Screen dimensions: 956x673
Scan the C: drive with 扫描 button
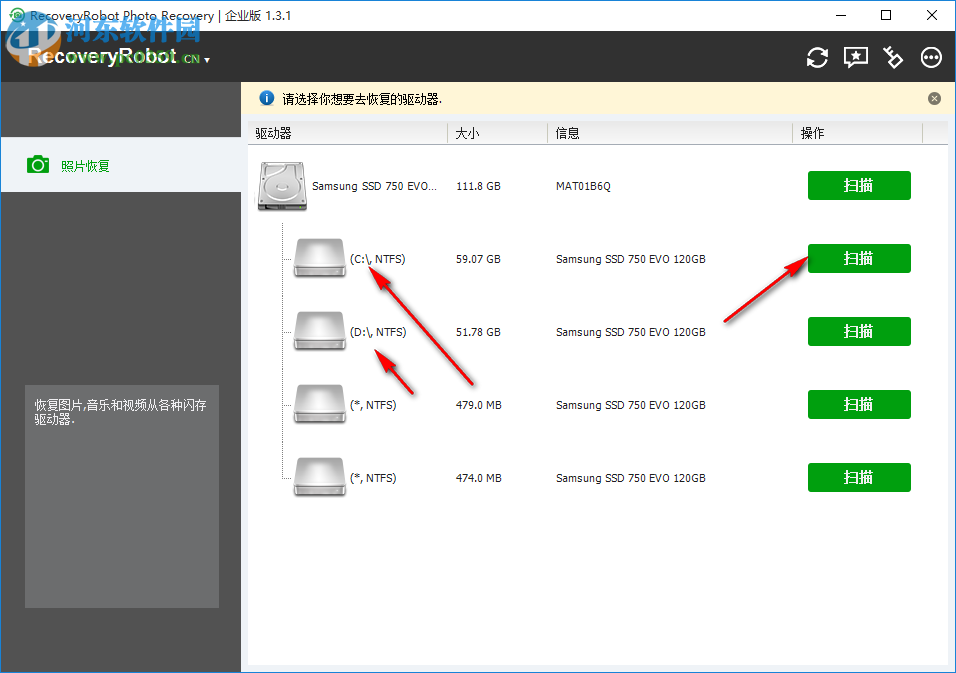(858, 258)
